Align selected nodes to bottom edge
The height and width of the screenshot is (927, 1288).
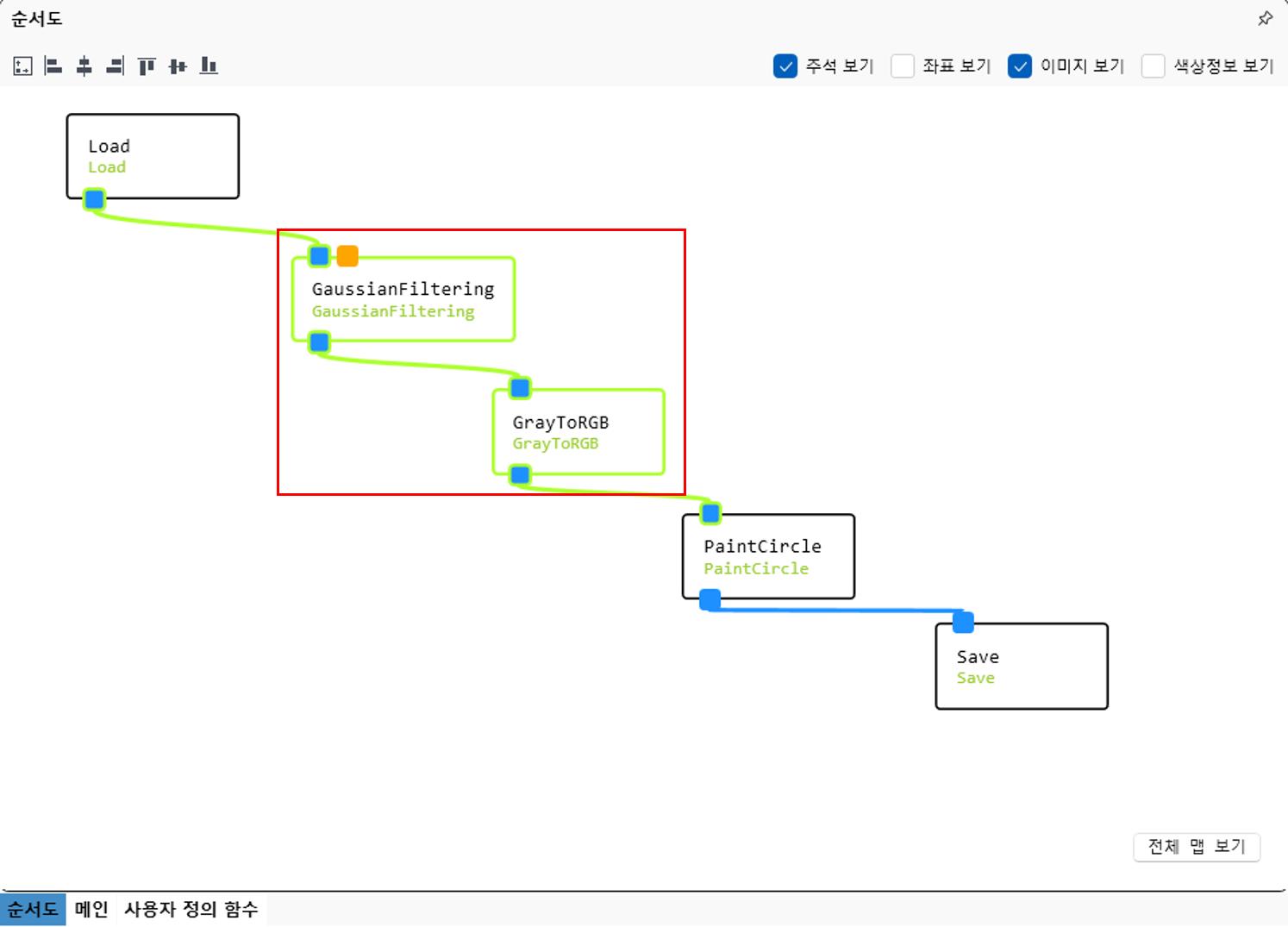click(209, 66)
